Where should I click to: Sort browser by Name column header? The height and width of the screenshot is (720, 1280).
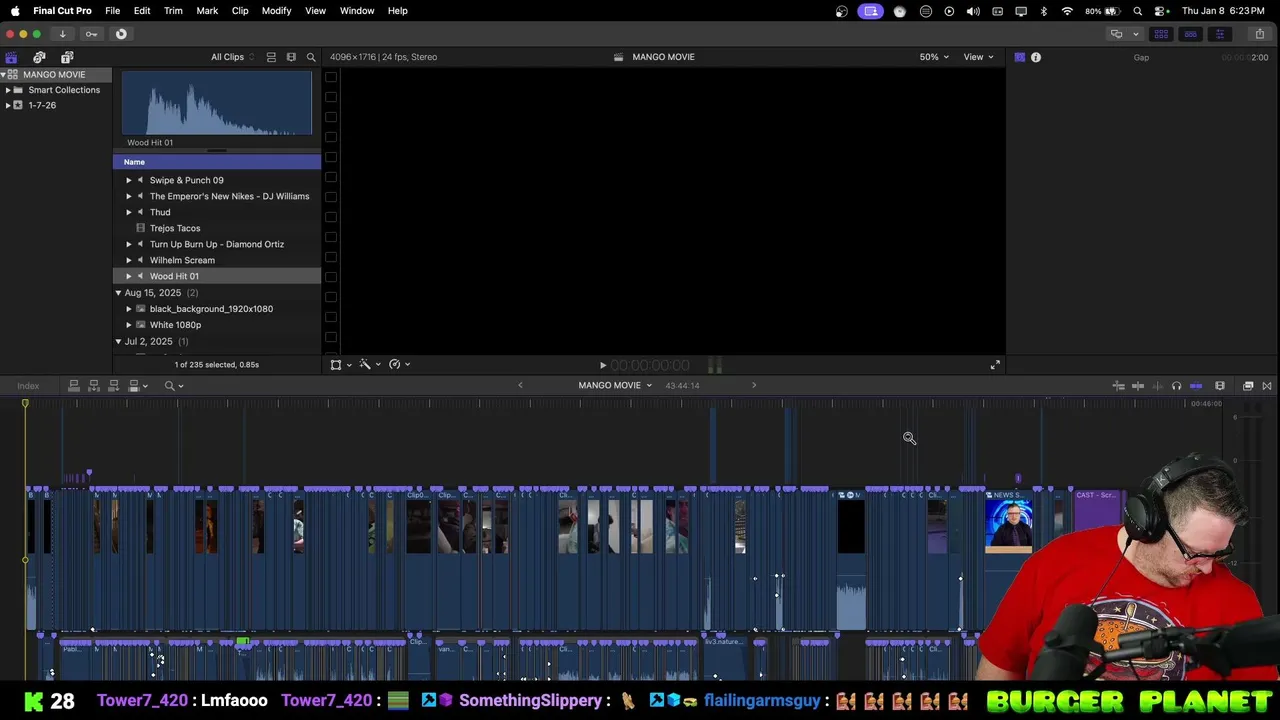pos(217,162)
